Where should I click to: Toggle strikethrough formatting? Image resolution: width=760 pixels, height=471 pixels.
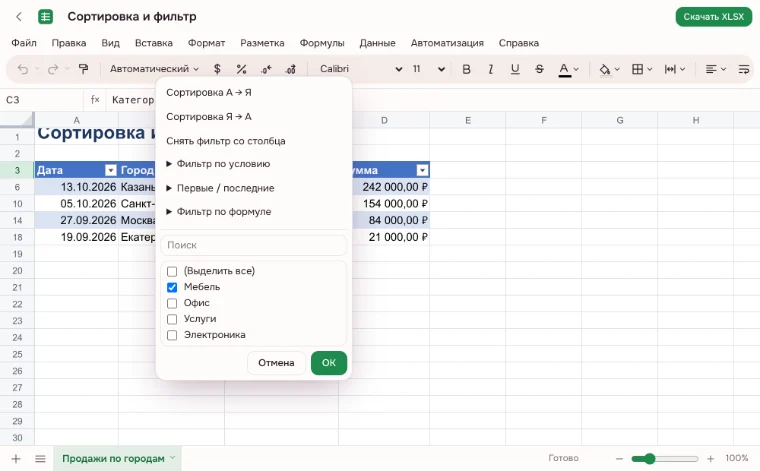(x=539, y=69)
